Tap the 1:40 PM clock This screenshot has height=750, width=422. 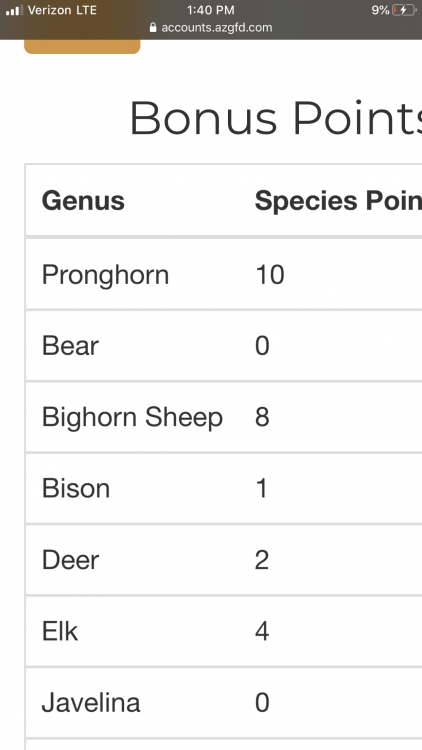click(211, 10)
